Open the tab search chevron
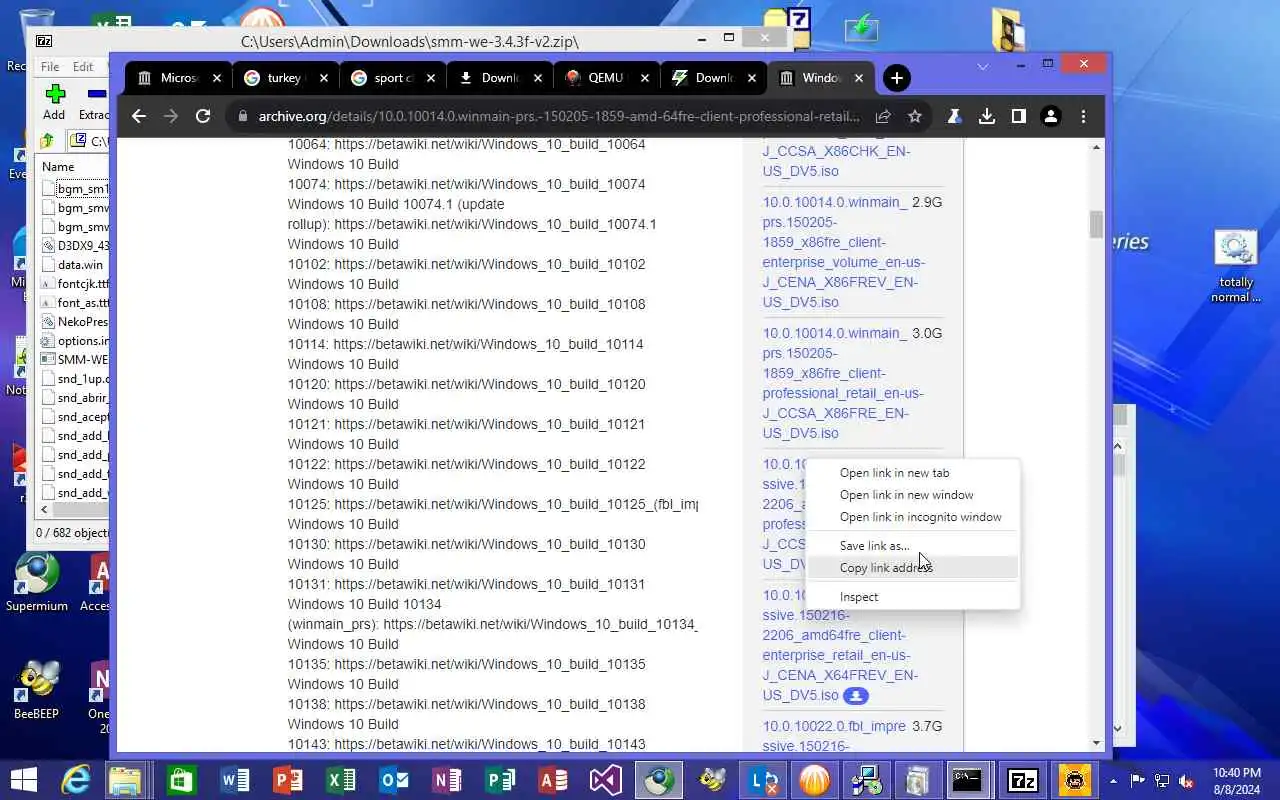The image size is (1280, 800). [x=982, y=66]
